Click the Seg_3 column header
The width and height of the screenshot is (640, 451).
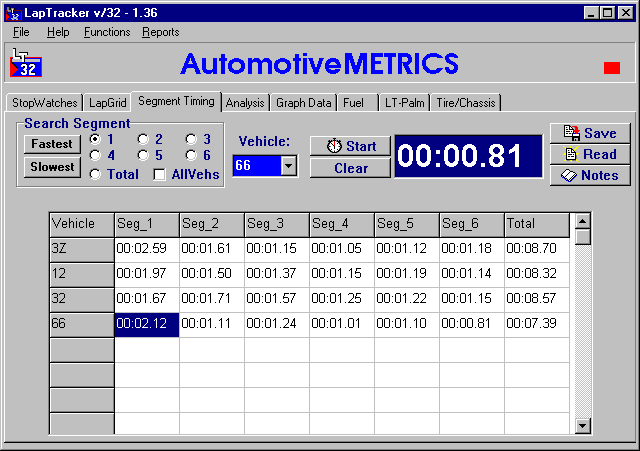[x=277, y=224]
